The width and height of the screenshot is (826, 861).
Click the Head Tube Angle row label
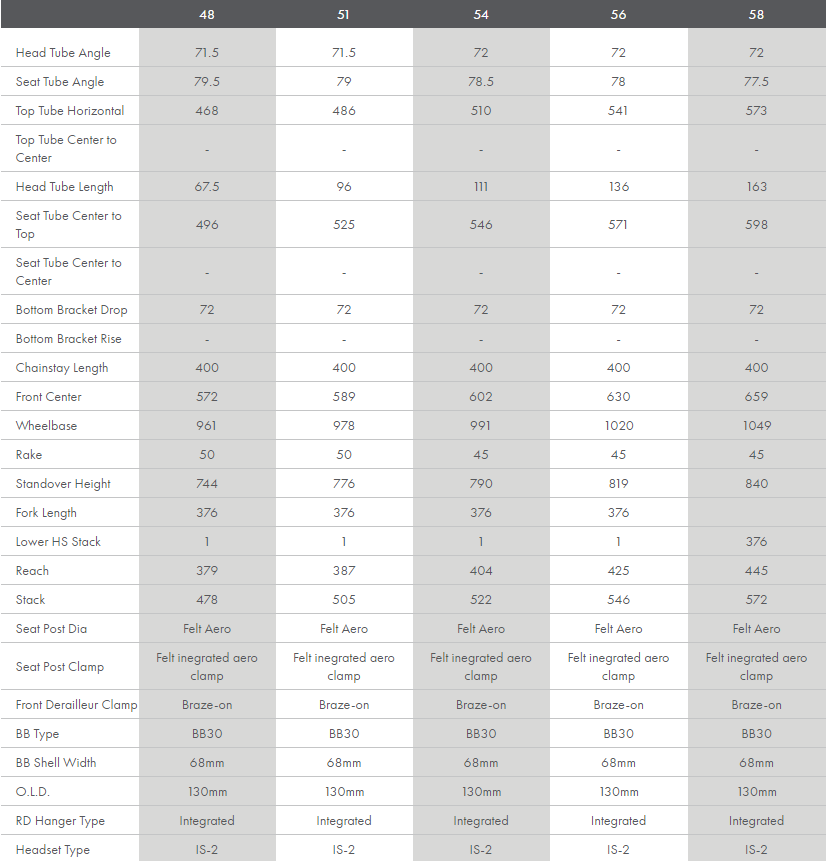(x=63, y=53)
